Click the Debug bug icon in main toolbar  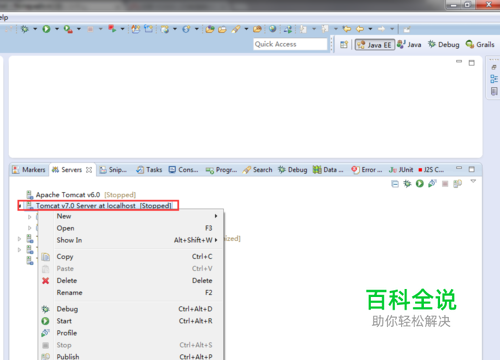(25, 29)
